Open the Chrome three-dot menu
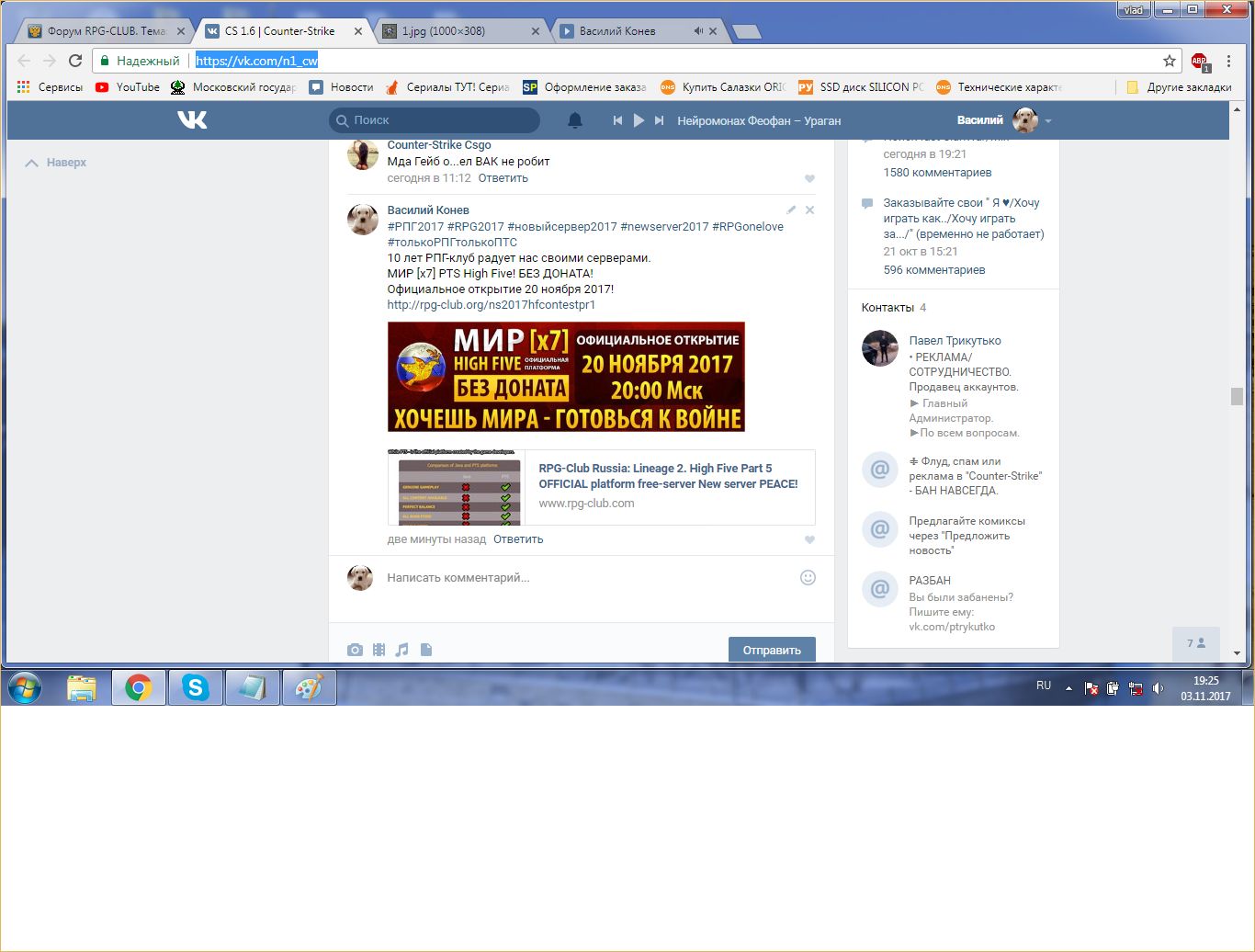Viewport: 1255px width, 952px height. point(1228,61)
